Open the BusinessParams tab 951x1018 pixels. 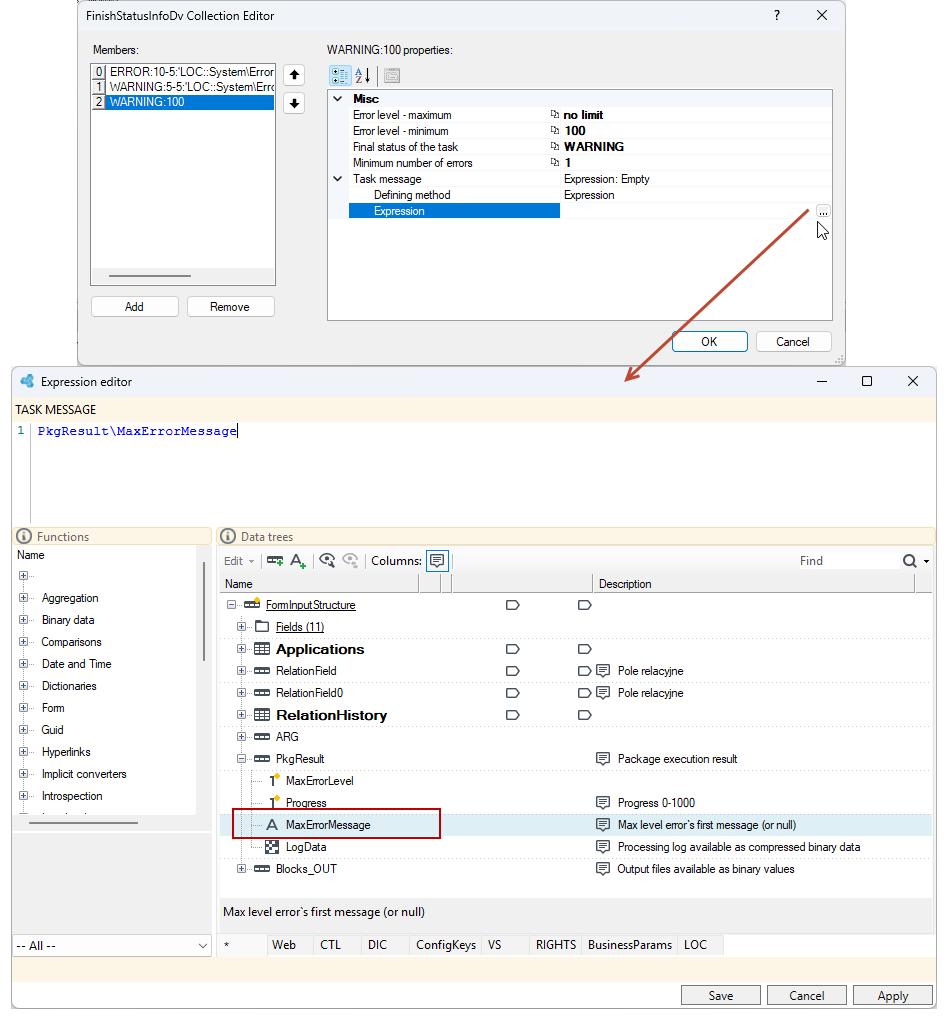pyautogui.click(x=630, y=945)
